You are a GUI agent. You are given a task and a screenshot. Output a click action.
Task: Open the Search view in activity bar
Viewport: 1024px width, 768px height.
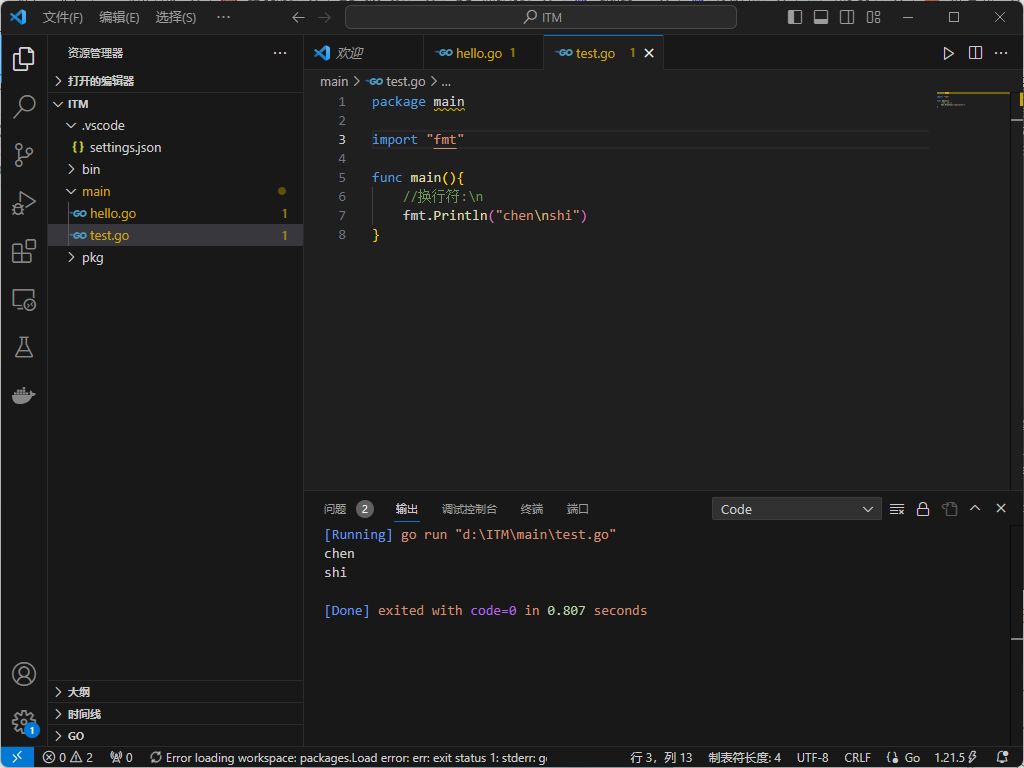pyautogui.click(x=24, y=107)
